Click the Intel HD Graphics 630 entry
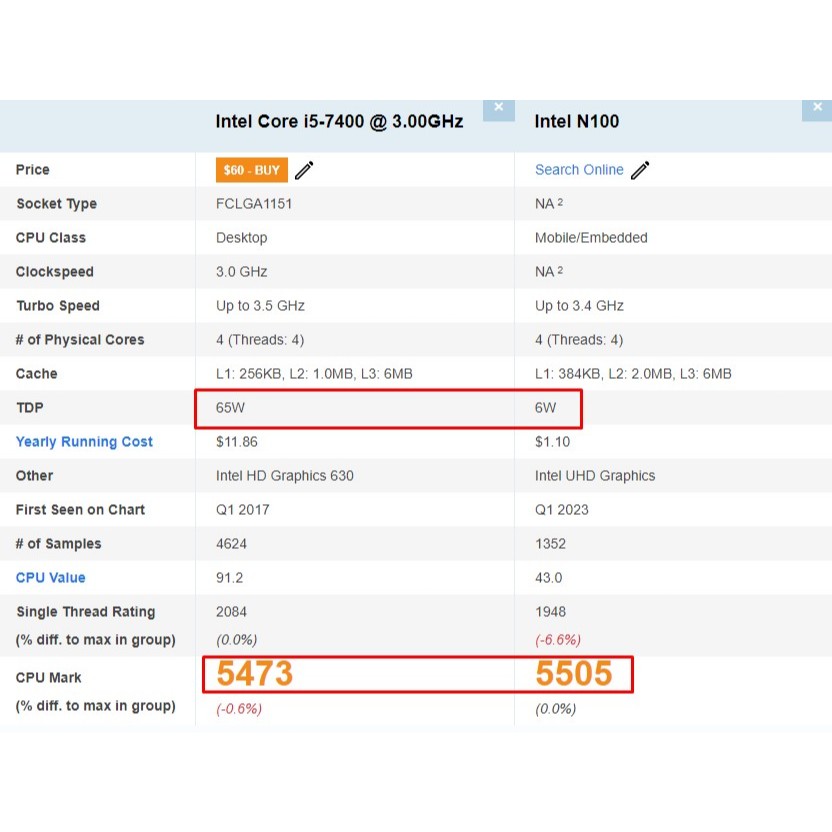 click(284, 476)
